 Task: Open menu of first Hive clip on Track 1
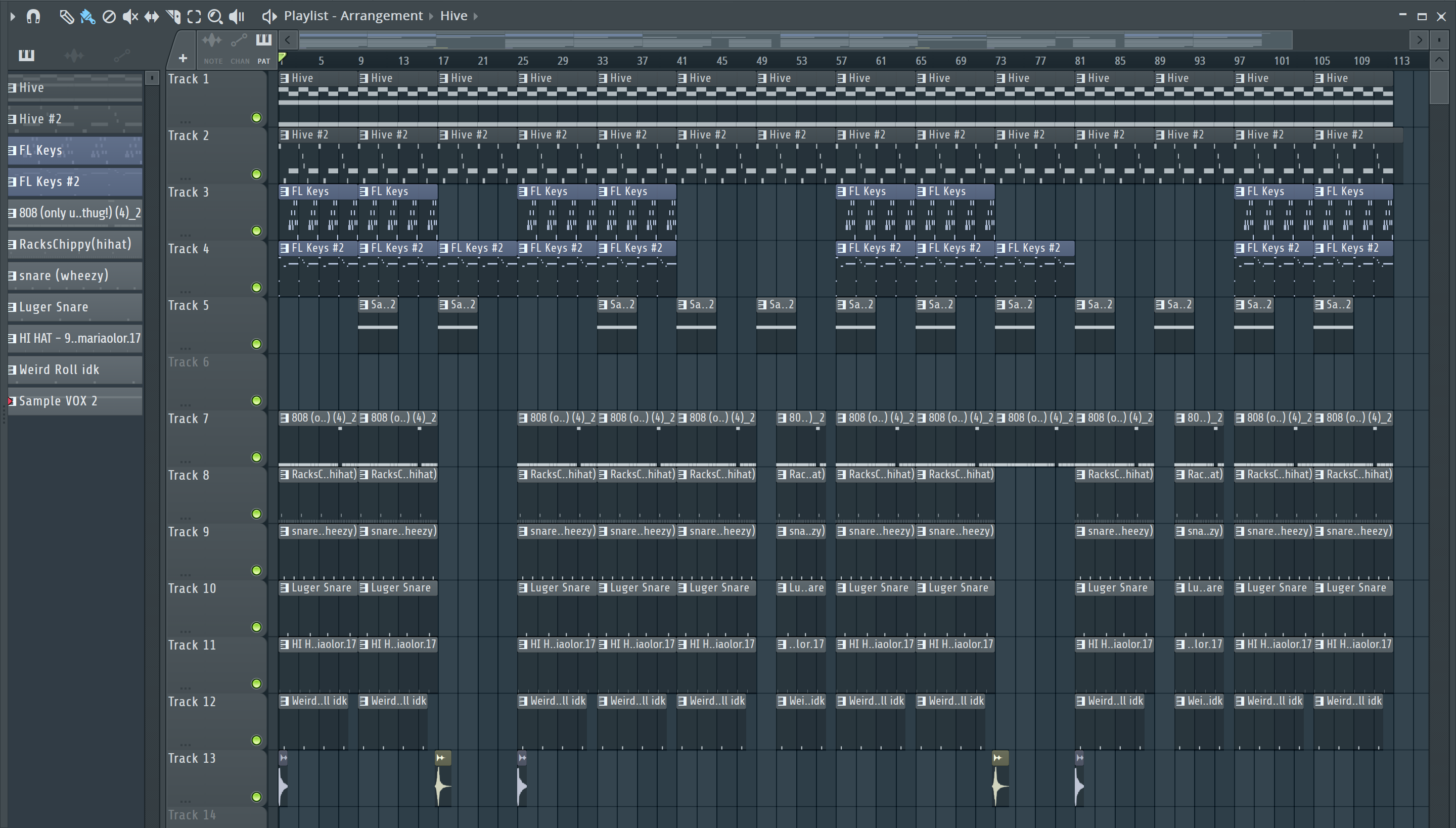click(284, 78)
